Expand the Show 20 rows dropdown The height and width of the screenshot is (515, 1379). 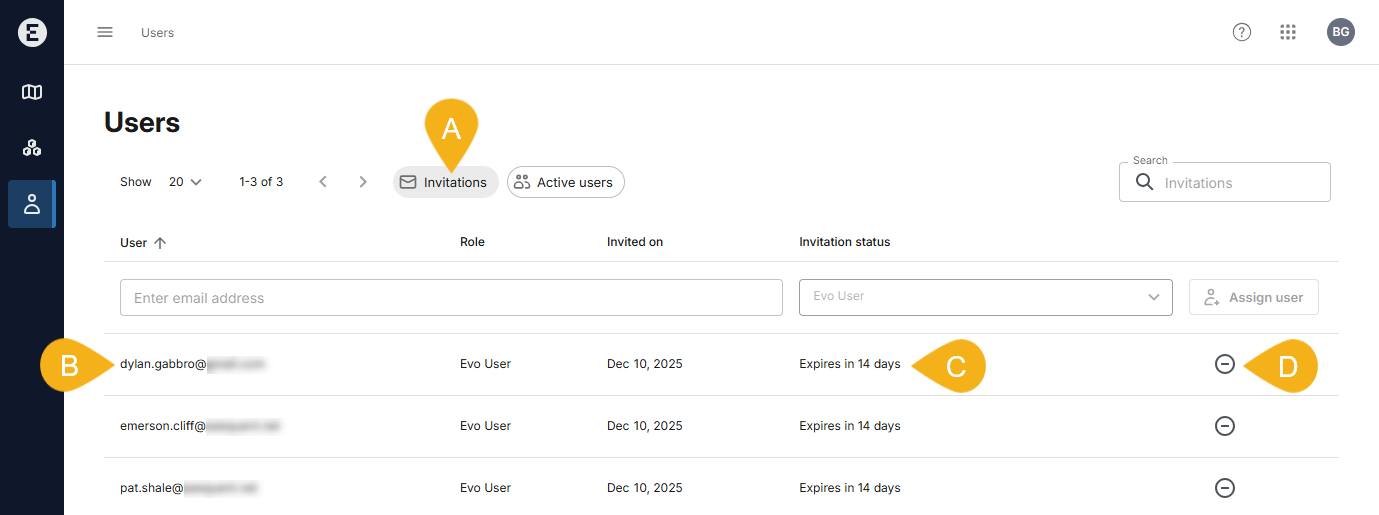coord(185,182)
